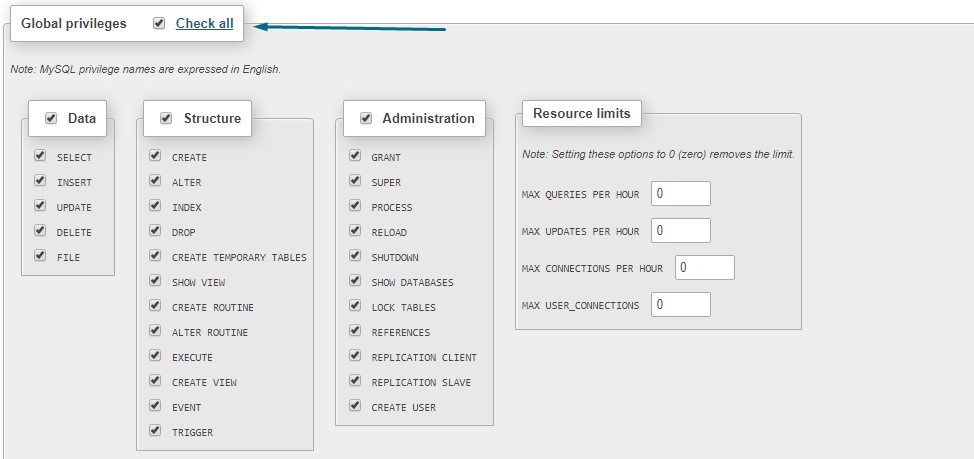Select the MAX CONNECTIONS PER HOUR input
The image size is (974, 459).
[705, 268]
